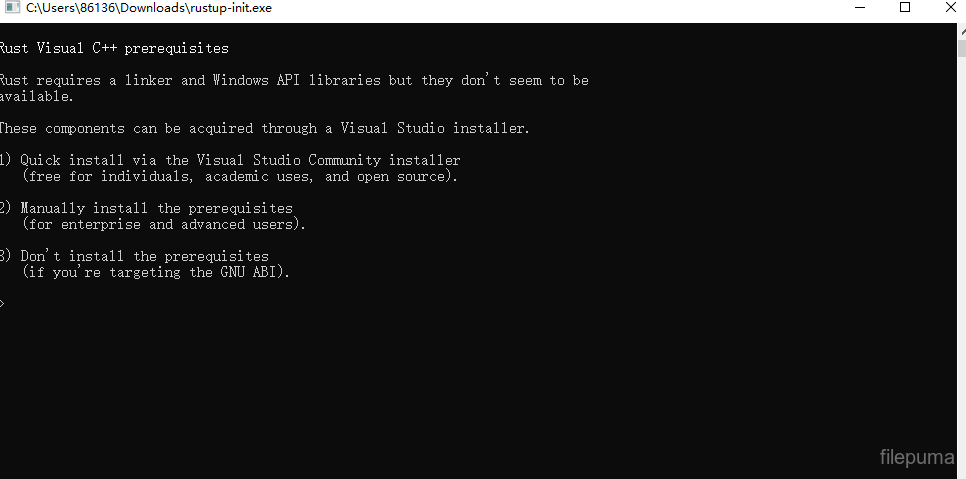Click the "Rust Visual C++ prerequisites" heading
966x479 pixels.
[x=114, y=48]
